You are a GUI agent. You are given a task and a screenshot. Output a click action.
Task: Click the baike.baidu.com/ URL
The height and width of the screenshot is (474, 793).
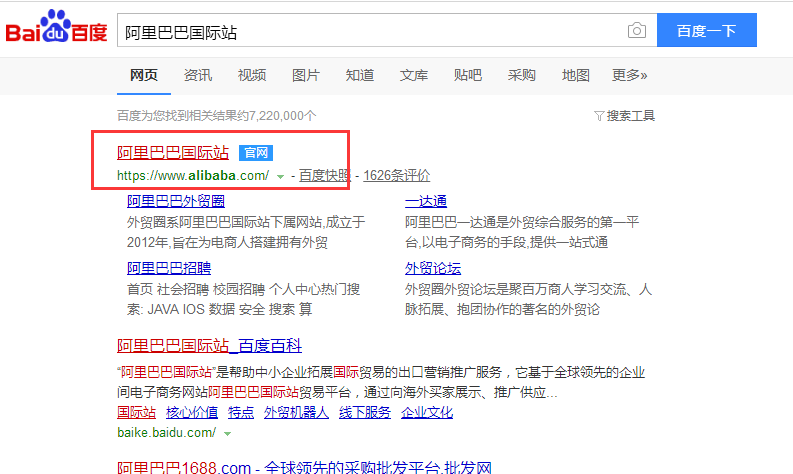tap(166, 433)
